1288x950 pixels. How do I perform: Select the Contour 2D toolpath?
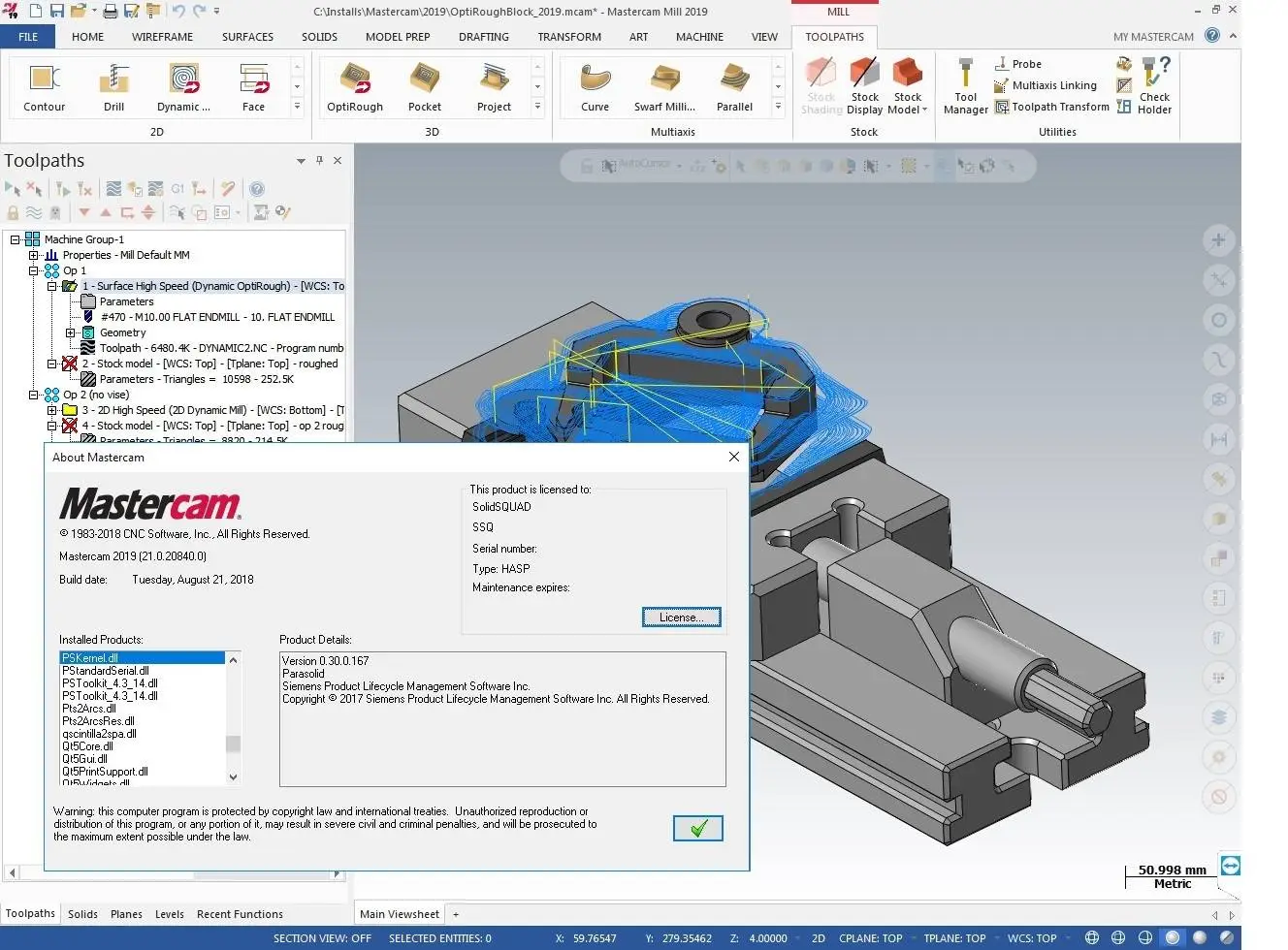coord(45,87)
